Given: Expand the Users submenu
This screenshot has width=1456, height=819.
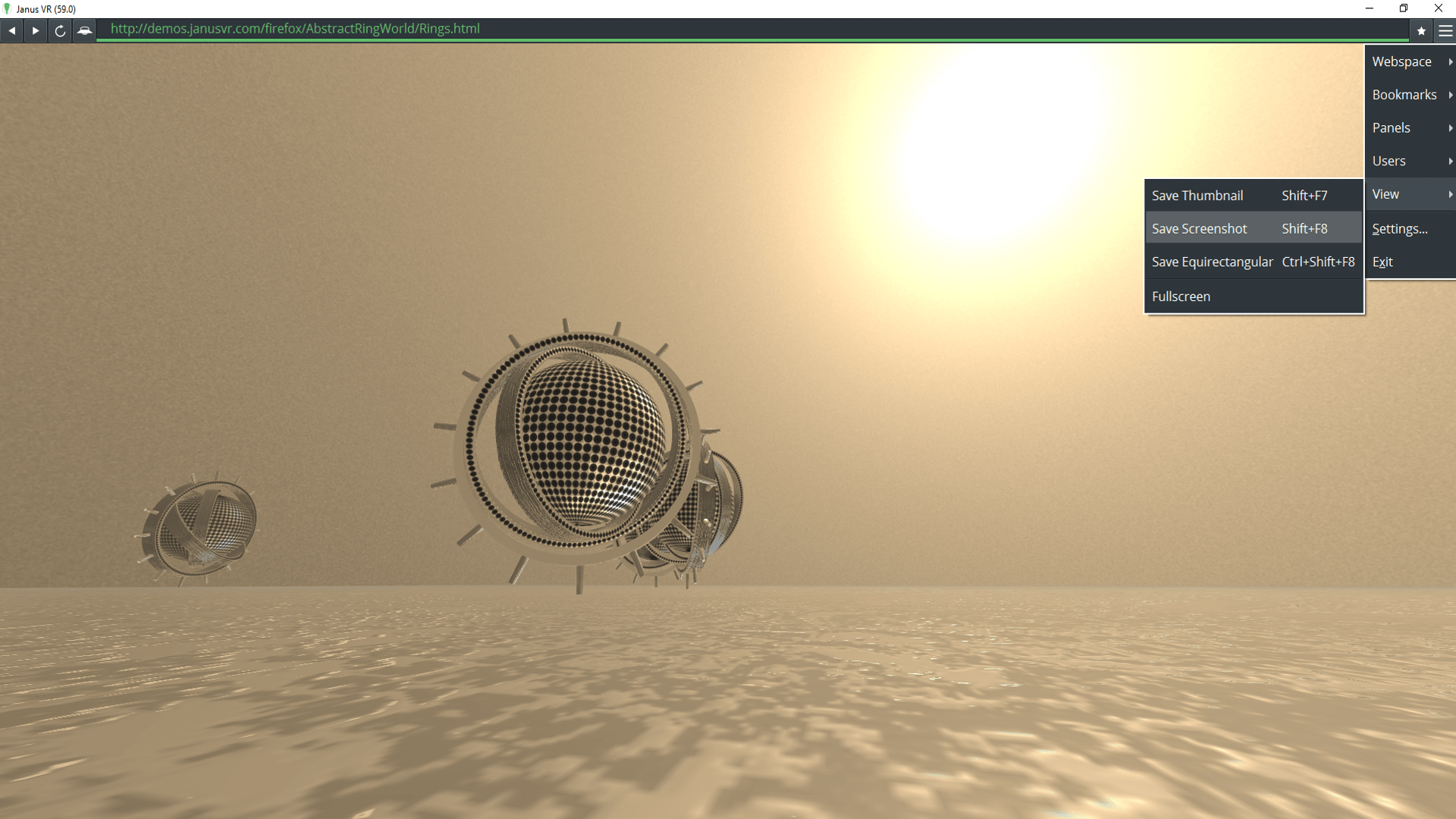Looking at the screenshot, I should [x=1389, y=161].
